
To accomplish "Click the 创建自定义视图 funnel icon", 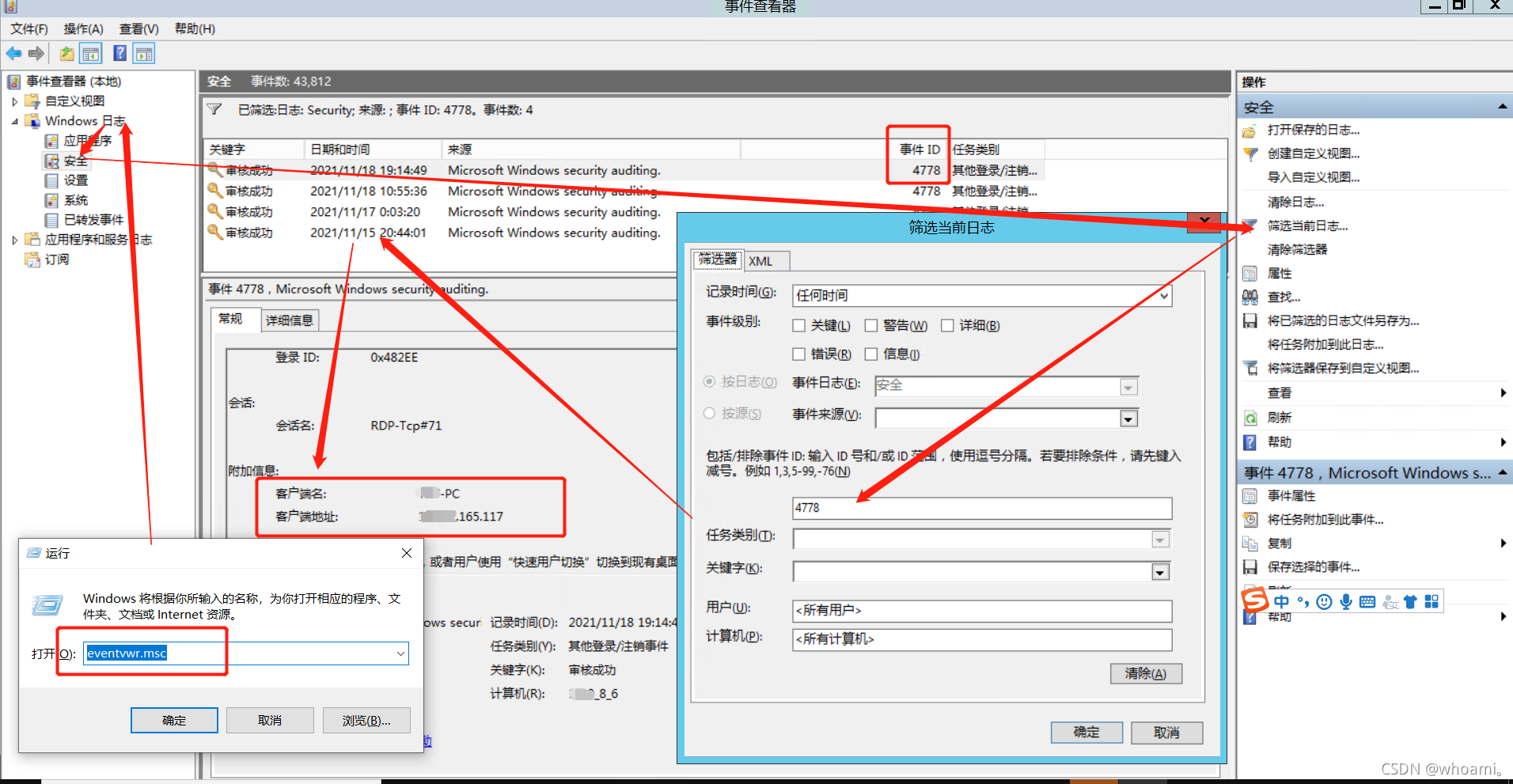I will 1250,154.
